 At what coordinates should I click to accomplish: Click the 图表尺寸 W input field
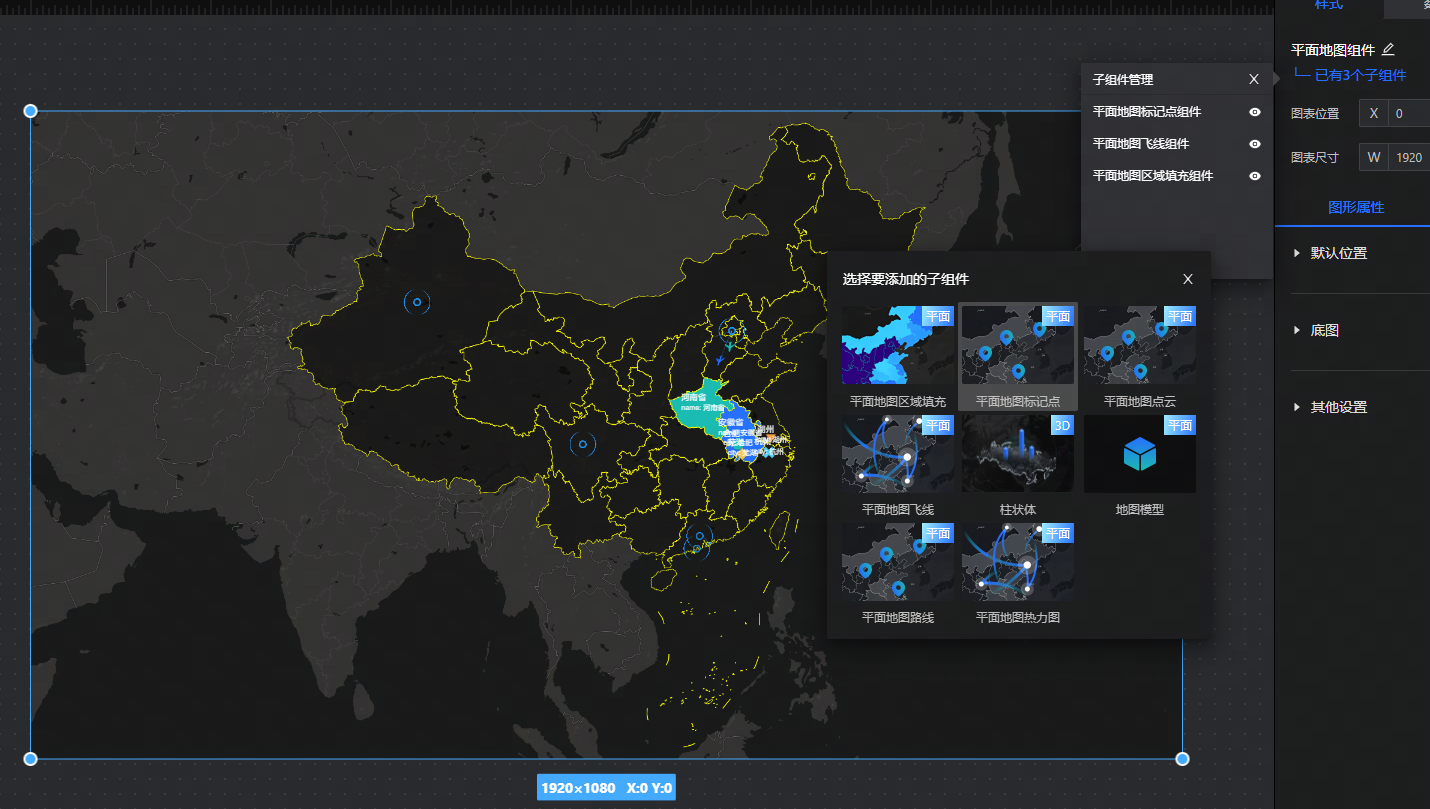[x=1408, y=157]
